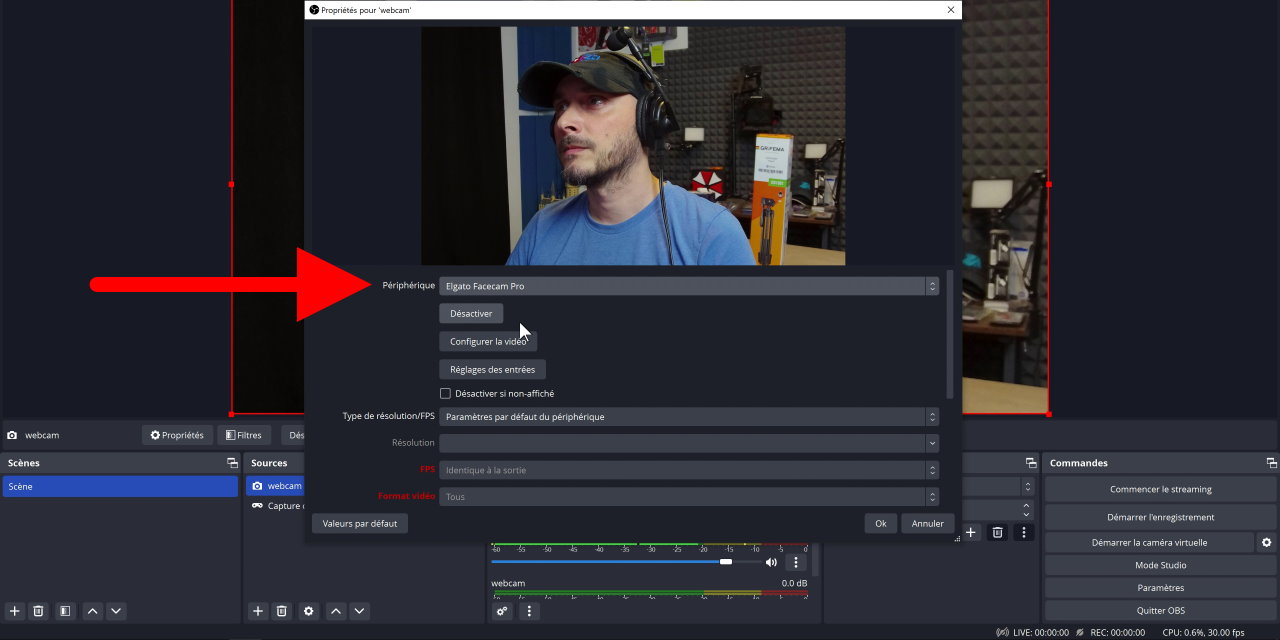Mute the audio mixer speaker icon
The width and height of the screenshot is (1280, 640).
point(771,562)
